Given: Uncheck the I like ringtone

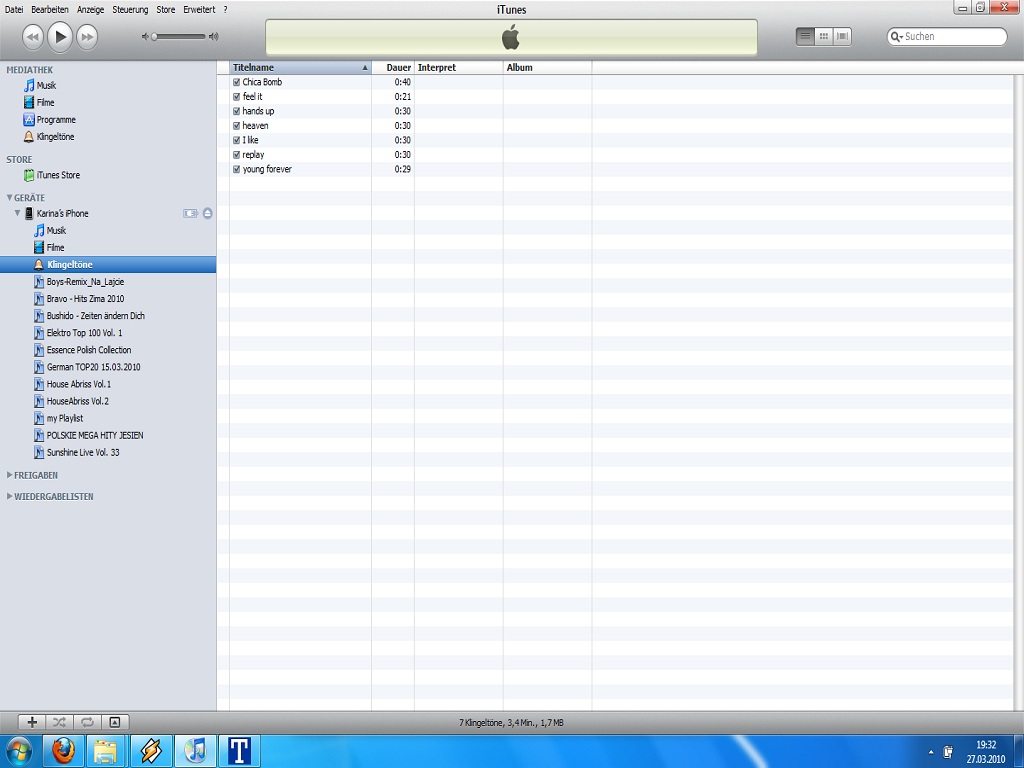Looking at the screenshot, I should click(236, 140).
